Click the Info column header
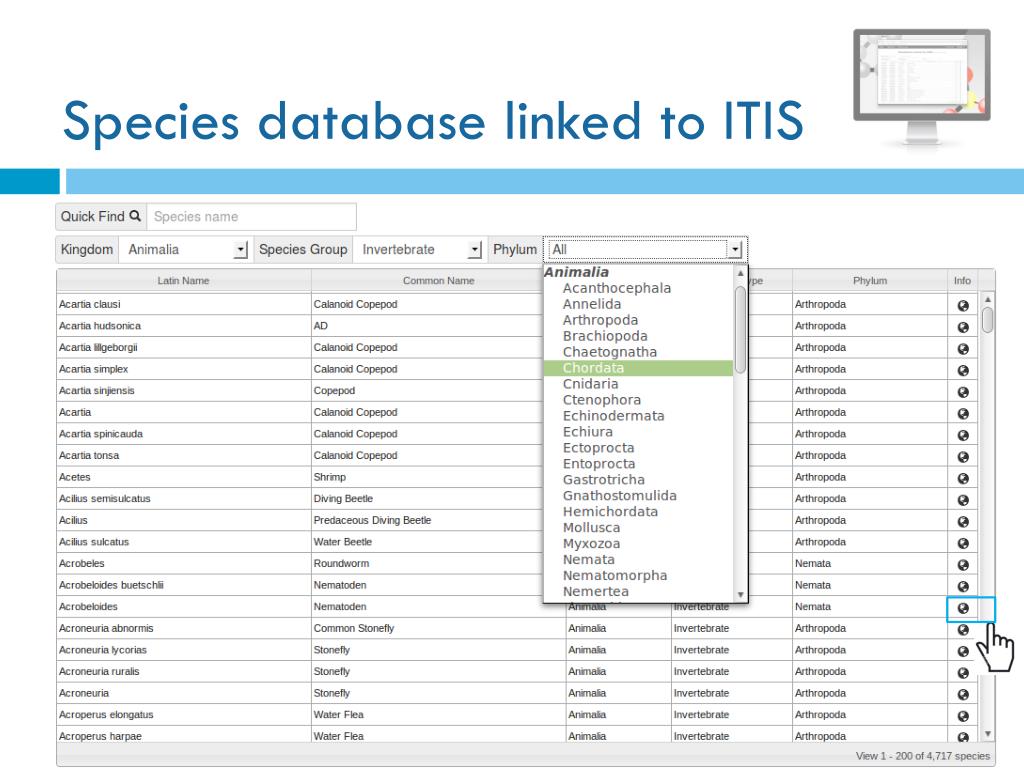Viewport: 1024px width, 768px height. click(x=962, y=280)
